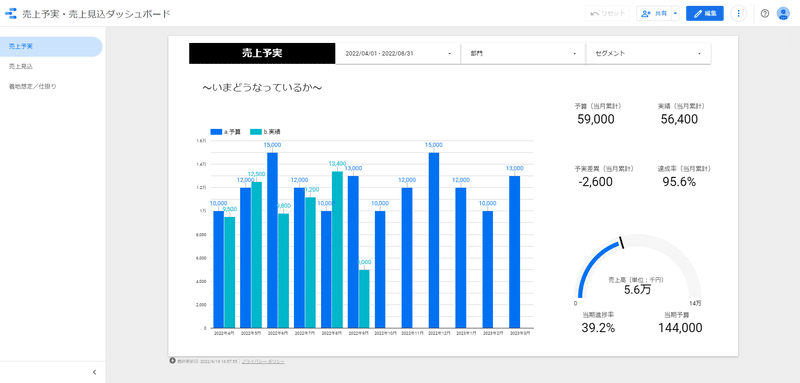Open the three-dot more options menu
This screenshot has height=383, width=800.
tap(738, 14)
